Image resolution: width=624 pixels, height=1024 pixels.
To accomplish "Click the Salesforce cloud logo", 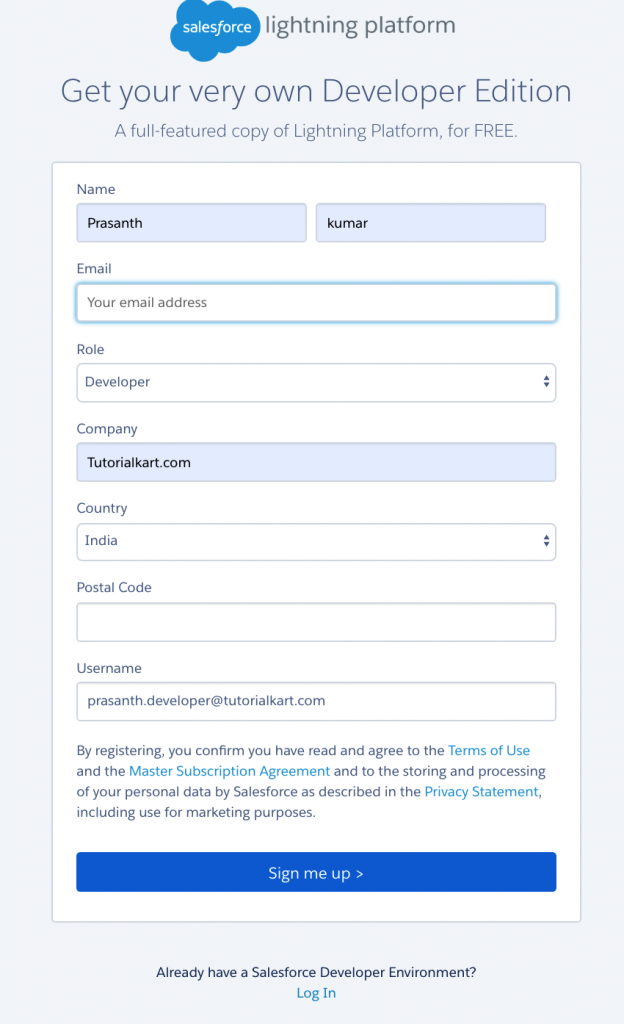I will point(216,30).
